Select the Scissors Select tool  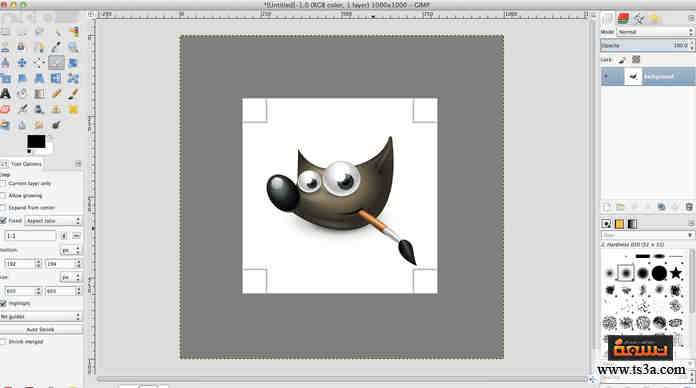point(5,47)
